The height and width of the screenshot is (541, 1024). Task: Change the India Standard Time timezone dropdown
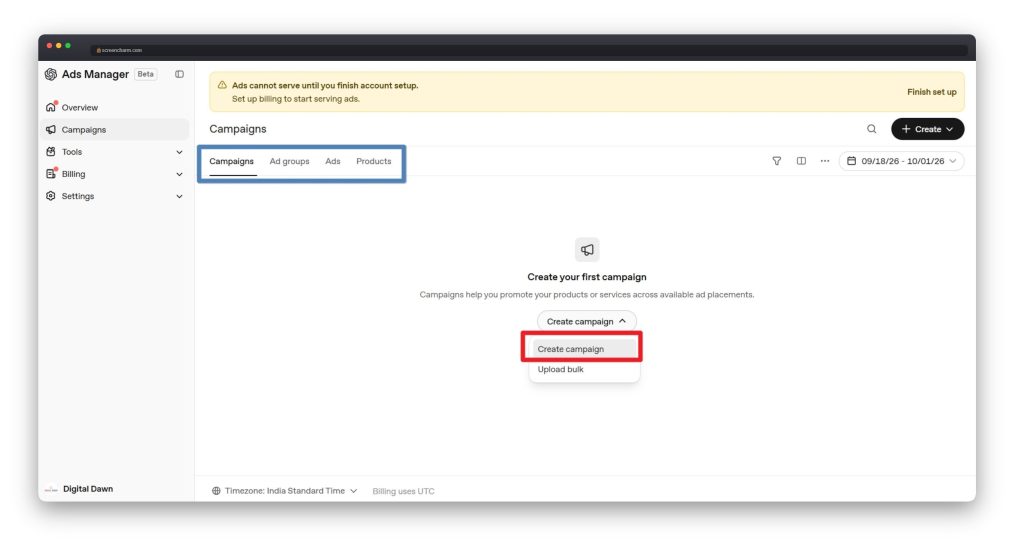point(284,491)
